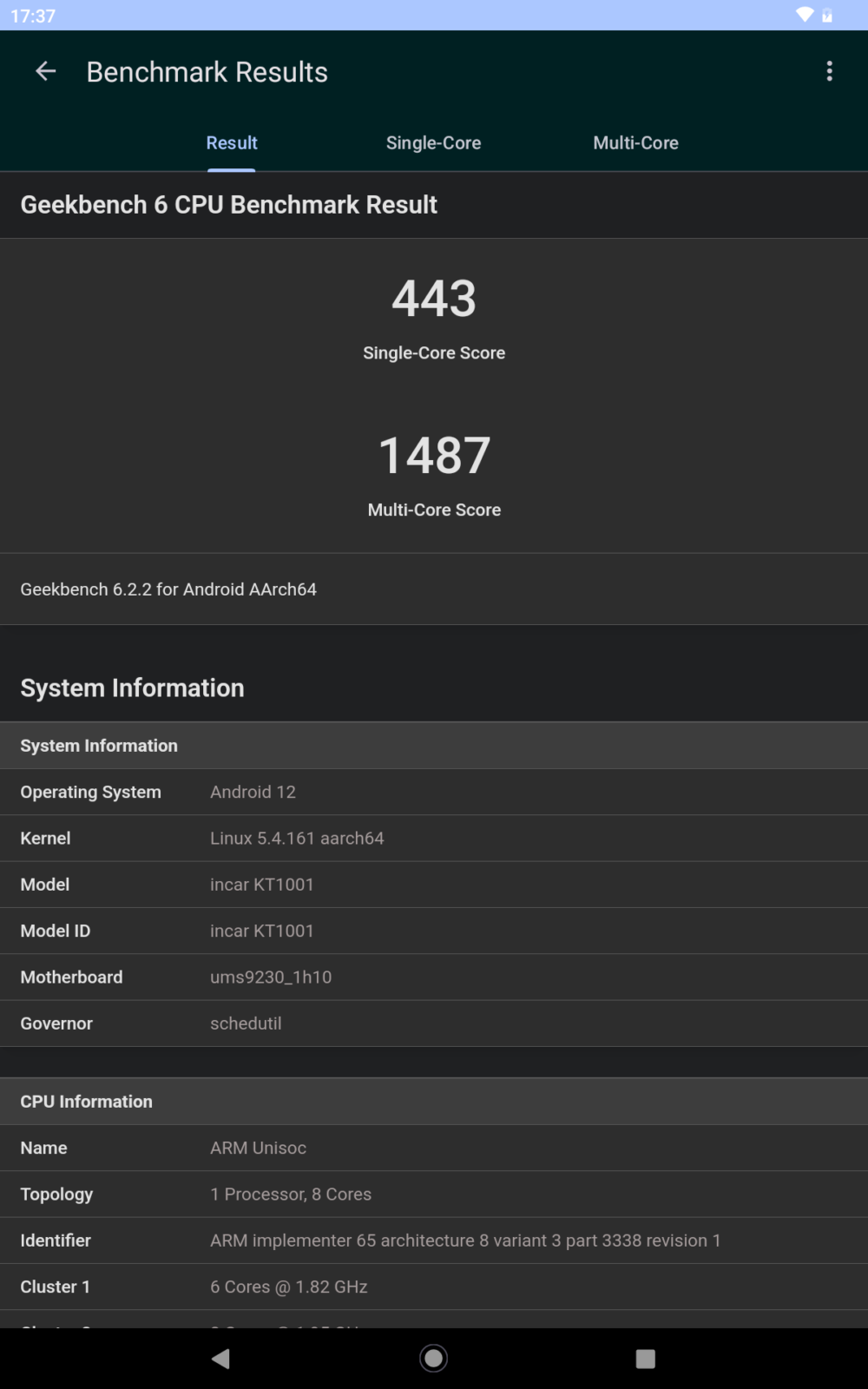The height and width of the screenshot is (1389, 868).
Task: Tap the Cluster 1 cores row
Action: point(434,1287)
